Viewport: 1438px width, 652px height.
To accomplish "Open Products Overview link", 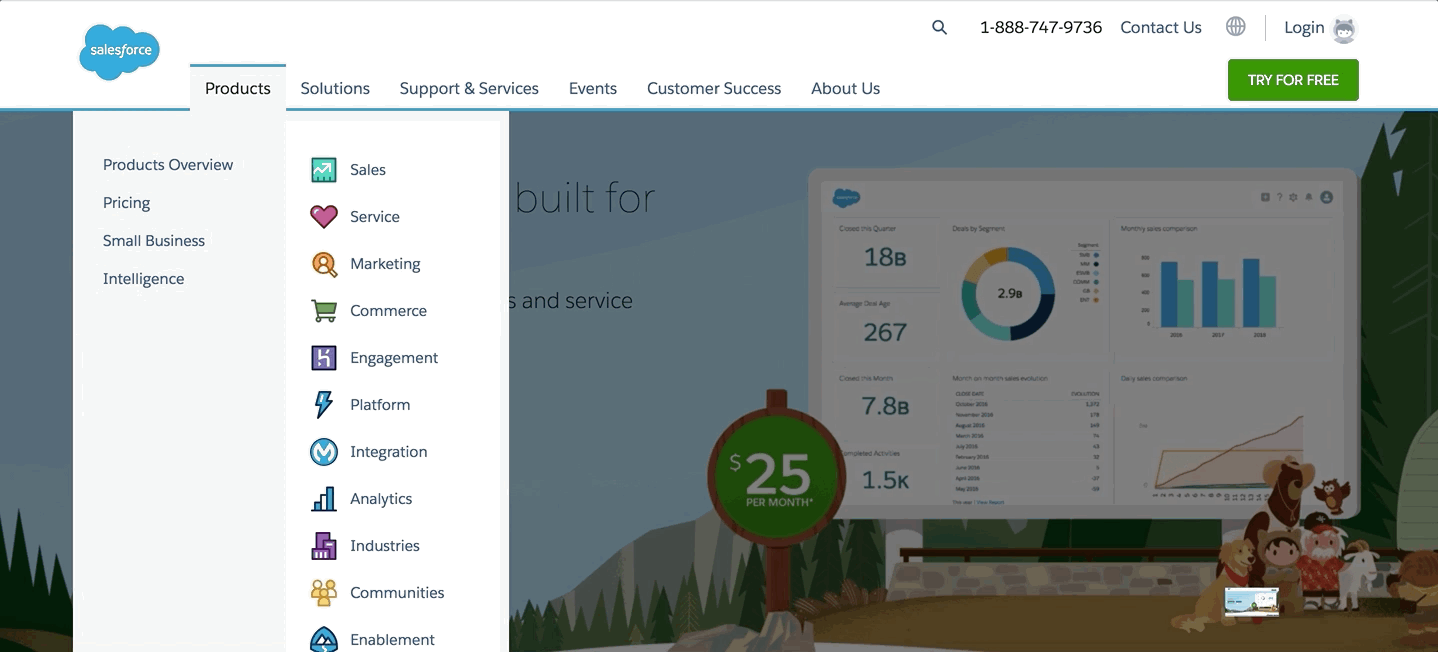I will [x=168, y=165].
